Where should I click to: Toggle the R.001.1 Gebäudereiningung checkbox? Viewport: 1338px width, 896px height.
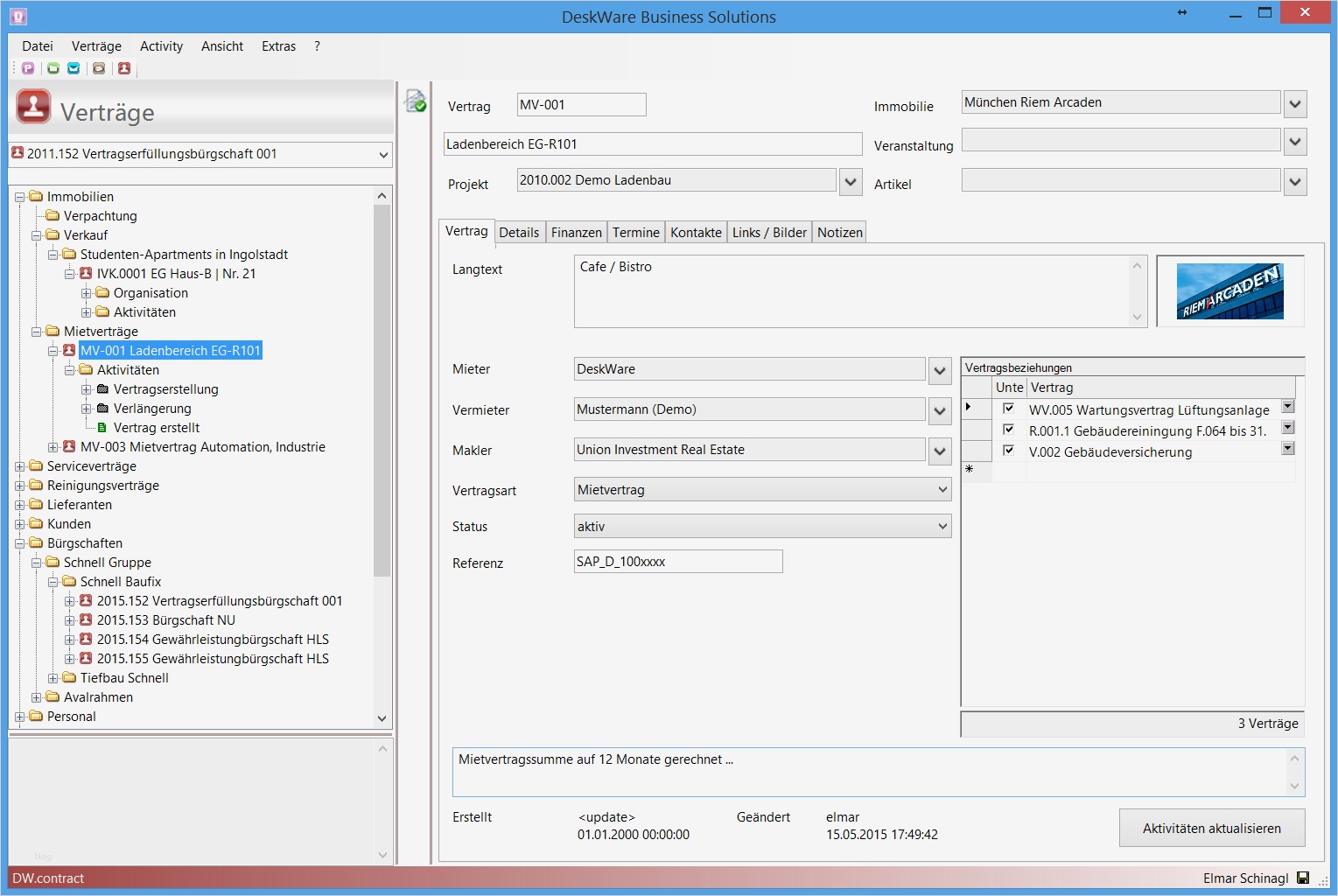pos(1008,430)
